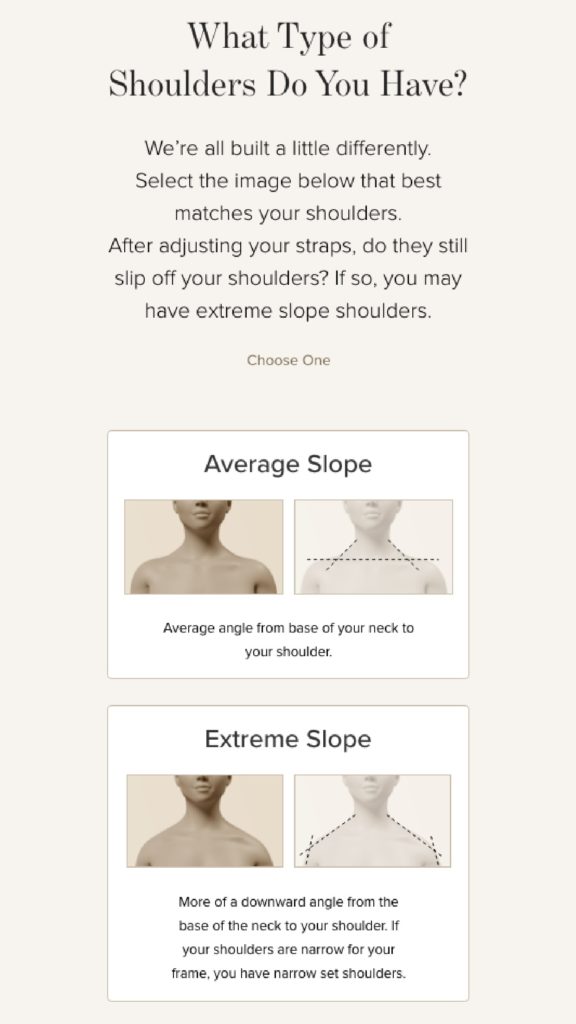This screenshot has width=576, height=1024.
Task: Click the 'Average angle from base' description
Action: pyautogui.click(x=288, y=640)
